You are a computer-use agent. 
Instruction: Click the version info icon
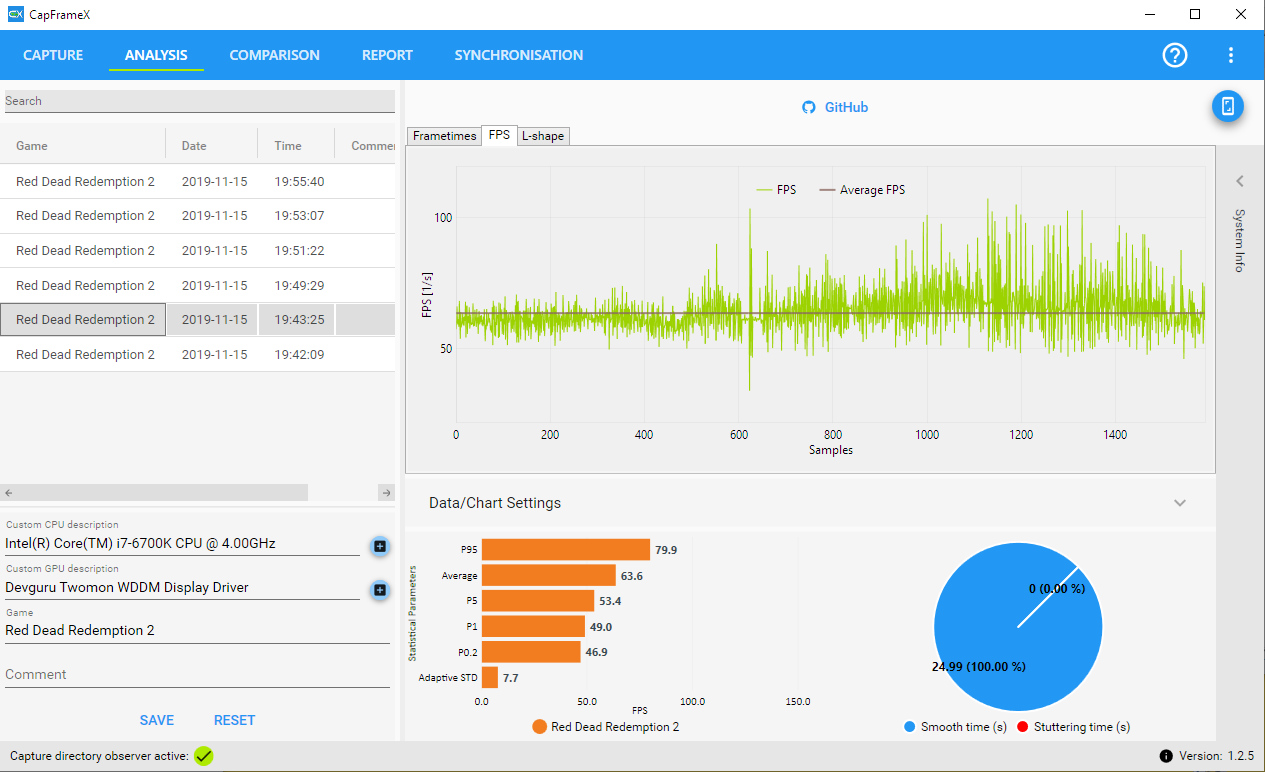pos(1166,756)
